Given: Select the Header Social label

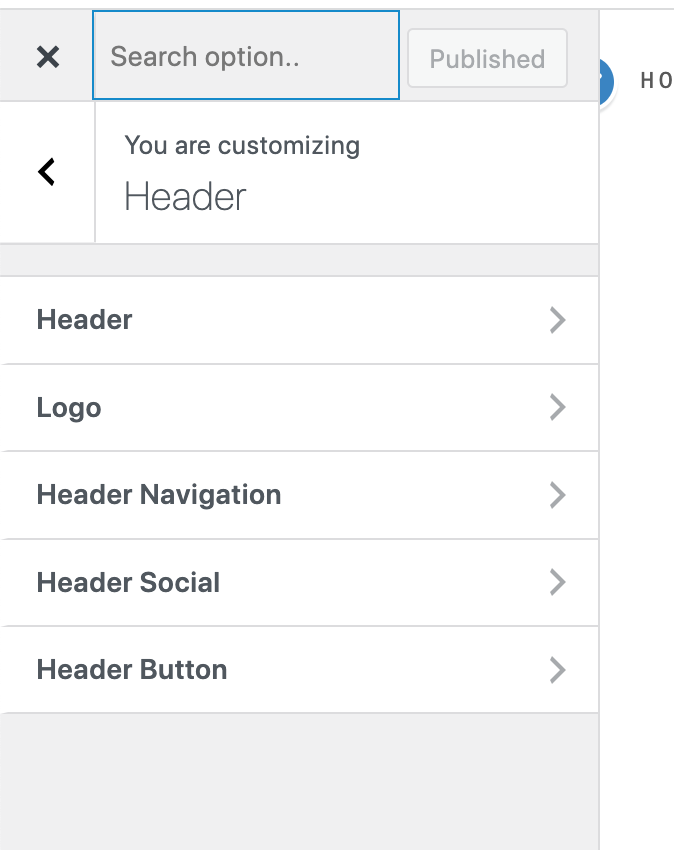Looking at the screenshot, I should click(128, 583).
